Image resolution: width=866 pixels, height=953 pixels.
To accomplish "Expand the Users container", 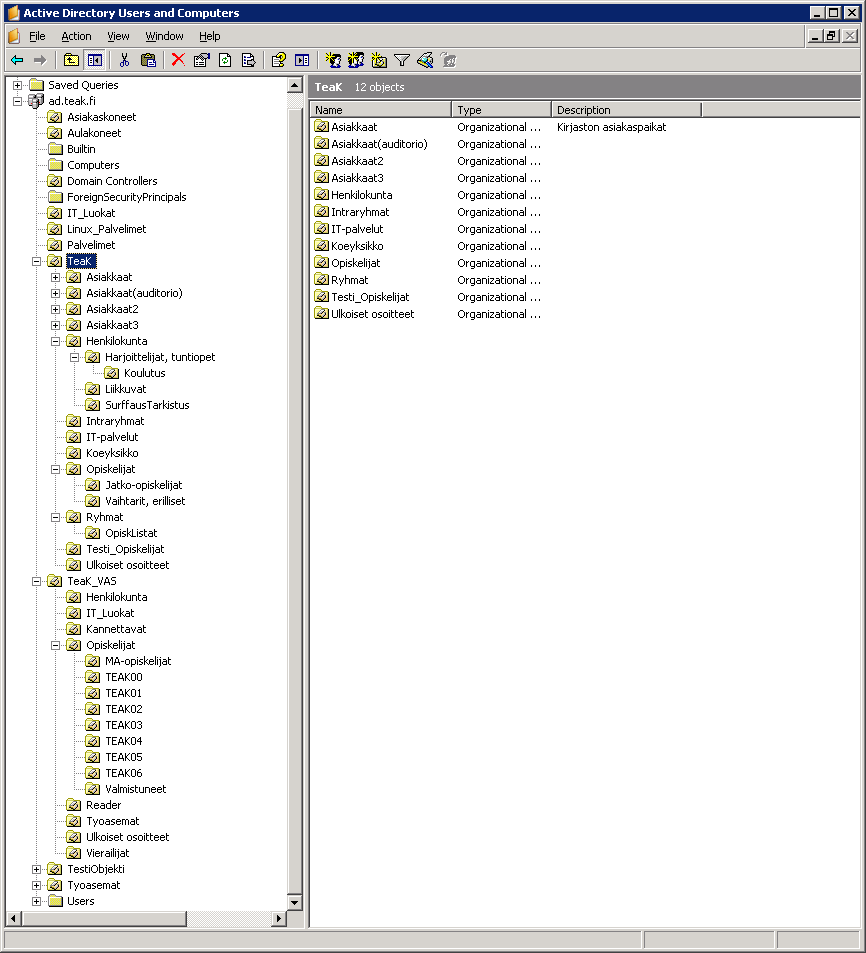I will 36,901.
